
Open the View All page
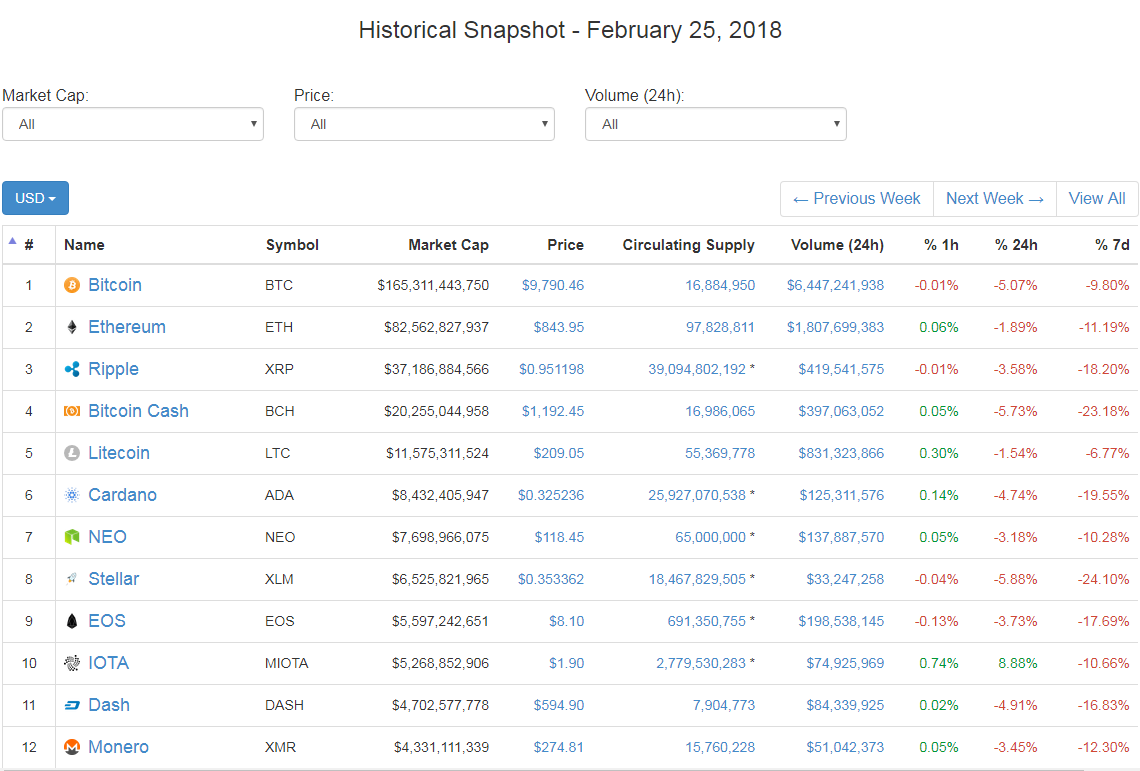pos(1097,198)
